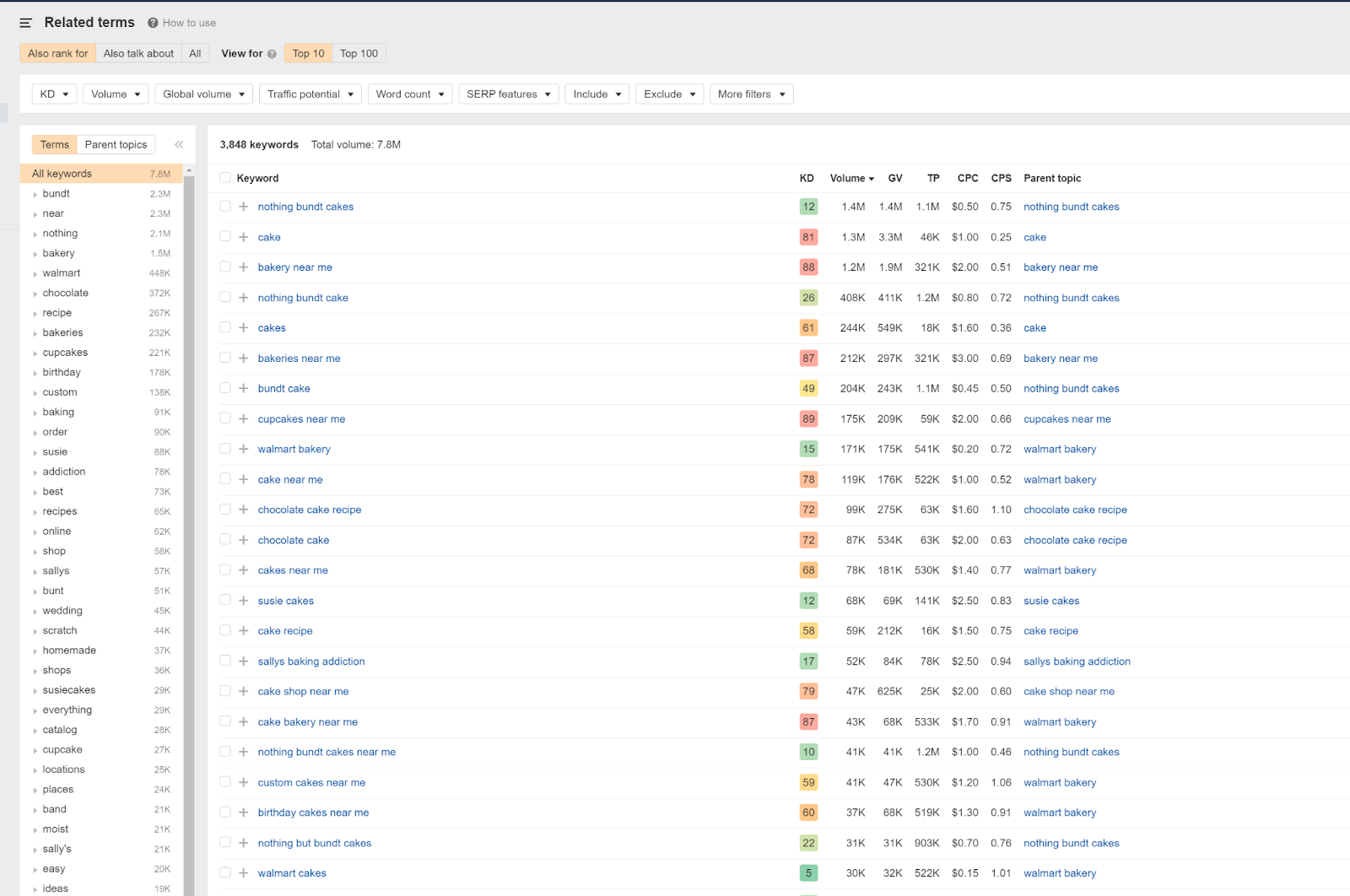Add 'cake bakery near me' via plus icon
The image size is (1350, 896).
243,722
